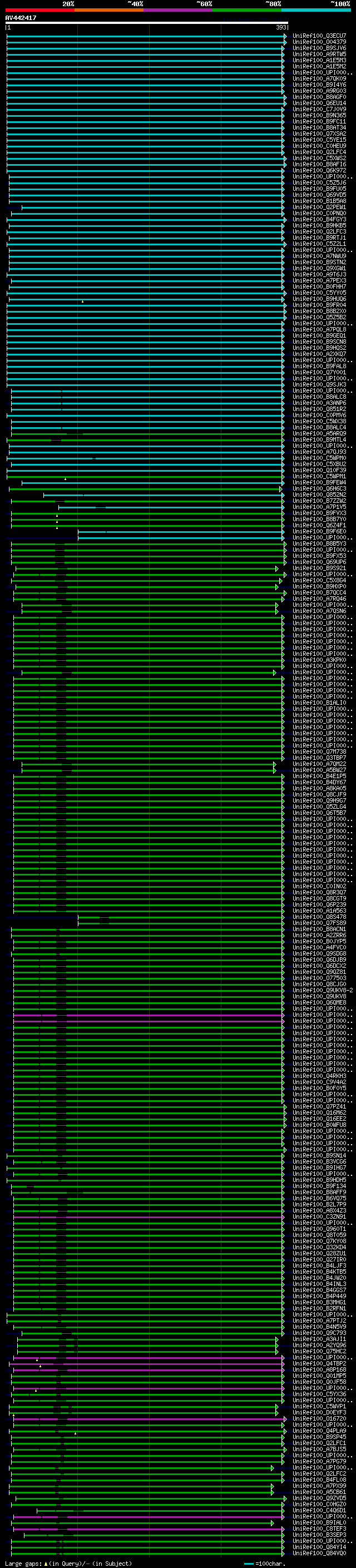
Task: Click the UniRef100_B8AFI6 label
Action: [319, 164]
